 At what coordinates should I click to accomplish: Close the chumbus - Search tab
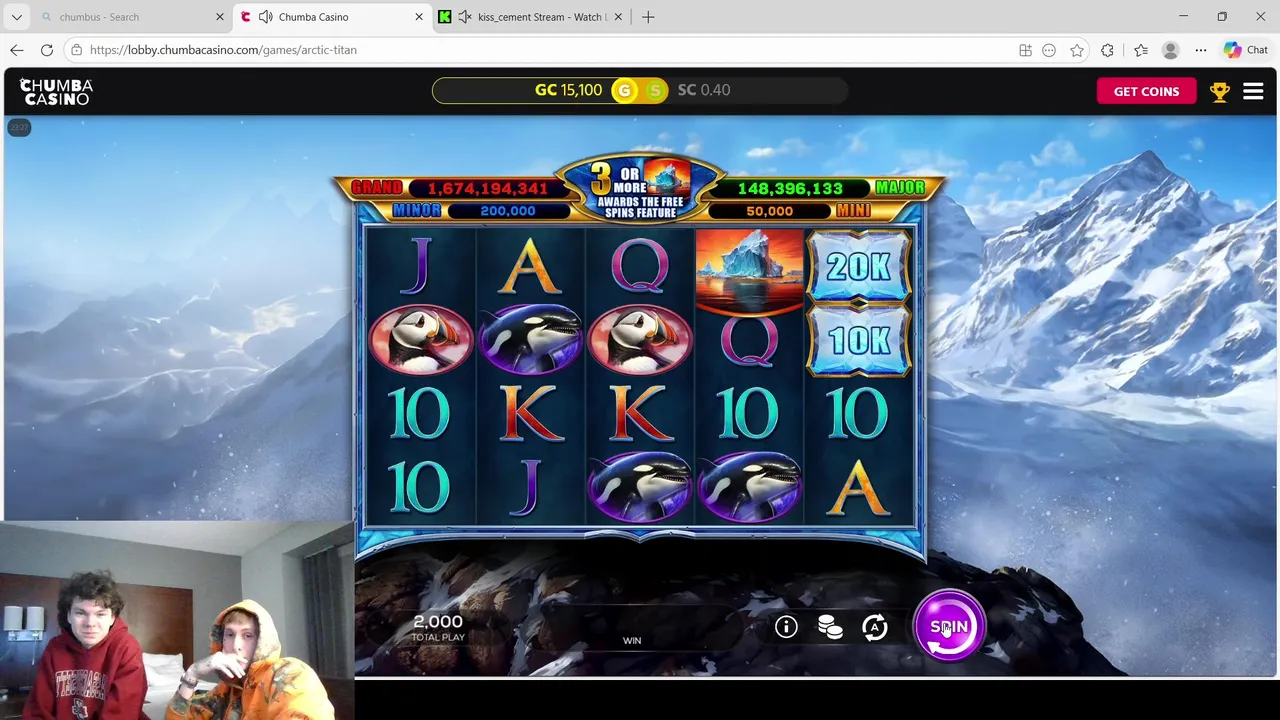[x=220, y=17]
